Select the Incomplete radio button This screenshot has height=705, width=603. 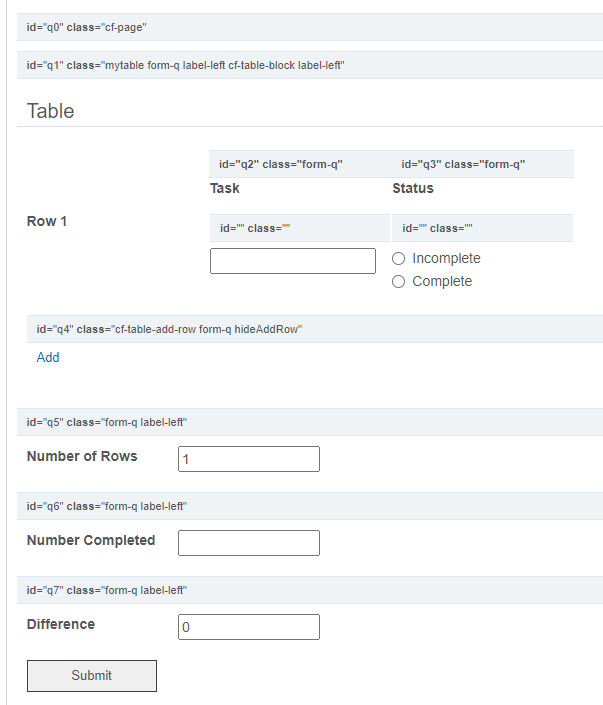click(x=398, y=259)
